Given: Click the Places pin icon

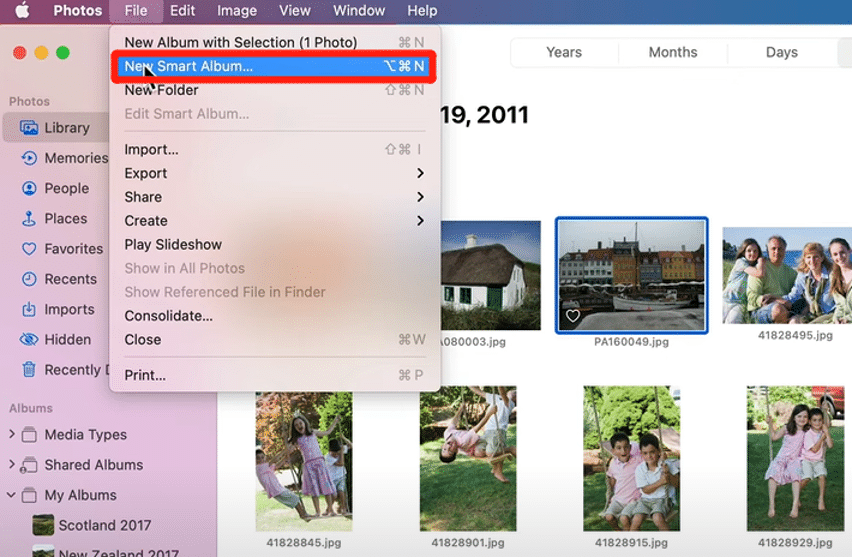Looking at the screenshot, I should (29, 218).
